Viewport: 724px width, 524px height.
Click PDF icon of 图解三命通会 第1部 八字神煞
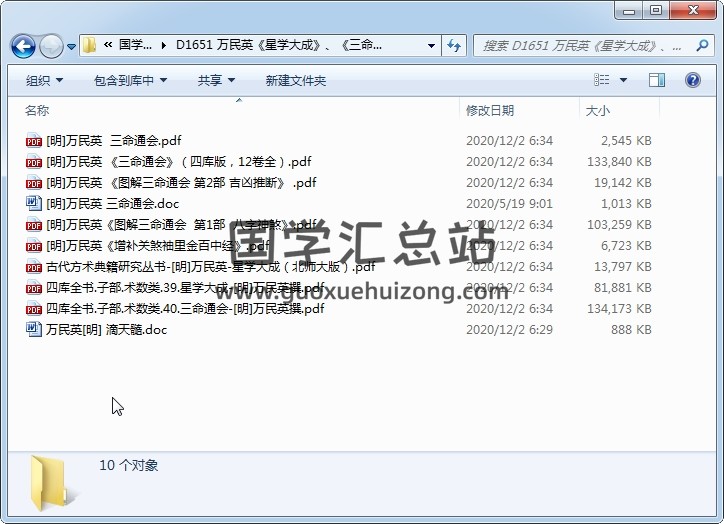tap(34, 225)
